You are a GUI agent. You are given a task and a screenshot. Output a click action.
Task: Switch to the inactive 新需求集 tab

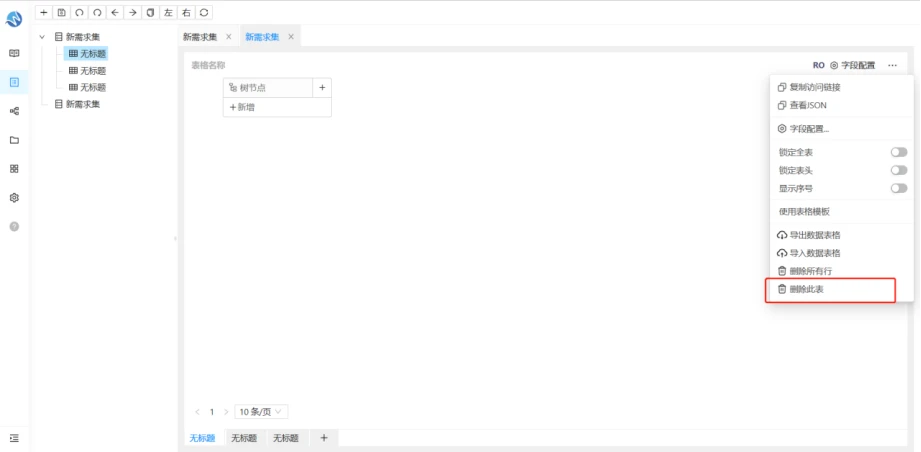[x=200, y=37]
